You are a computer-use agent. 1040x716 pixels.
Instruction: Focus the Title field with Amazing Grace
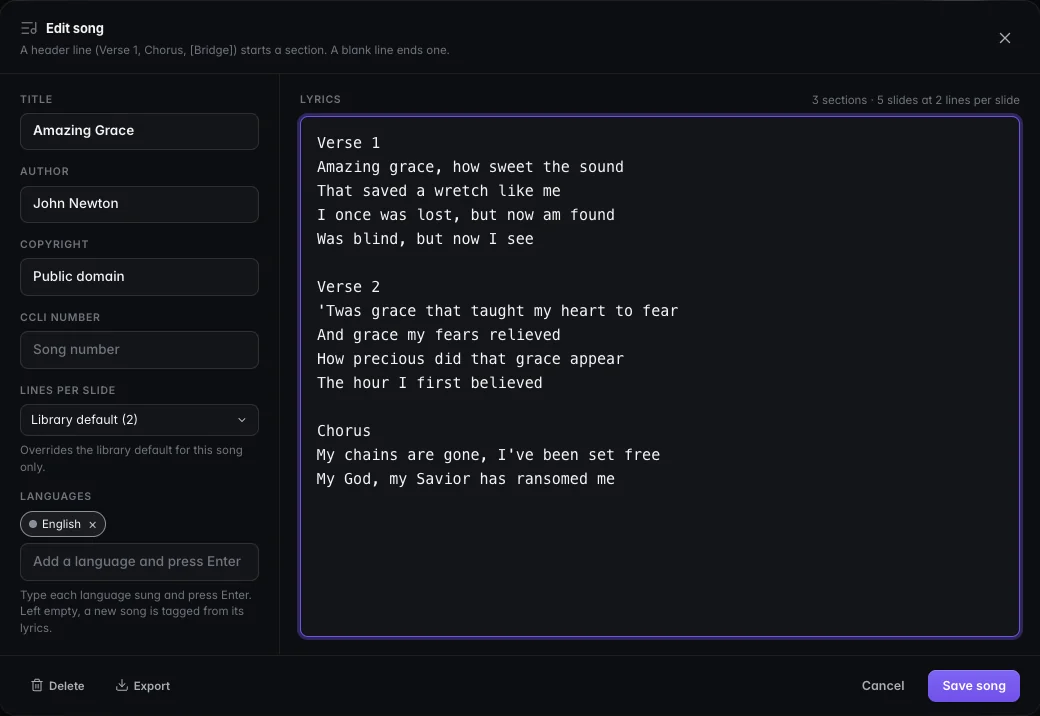(x=139, y=131)
